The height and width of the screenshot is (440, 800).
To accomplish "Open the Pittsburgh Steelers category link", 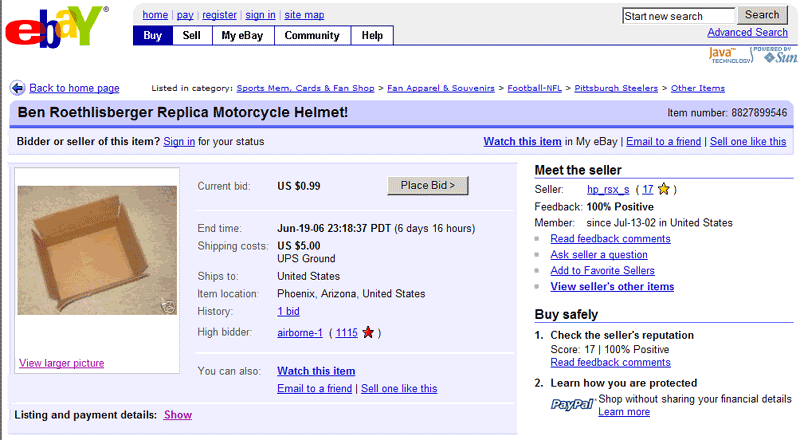I will pyautogui.click(x=616, y=88).
